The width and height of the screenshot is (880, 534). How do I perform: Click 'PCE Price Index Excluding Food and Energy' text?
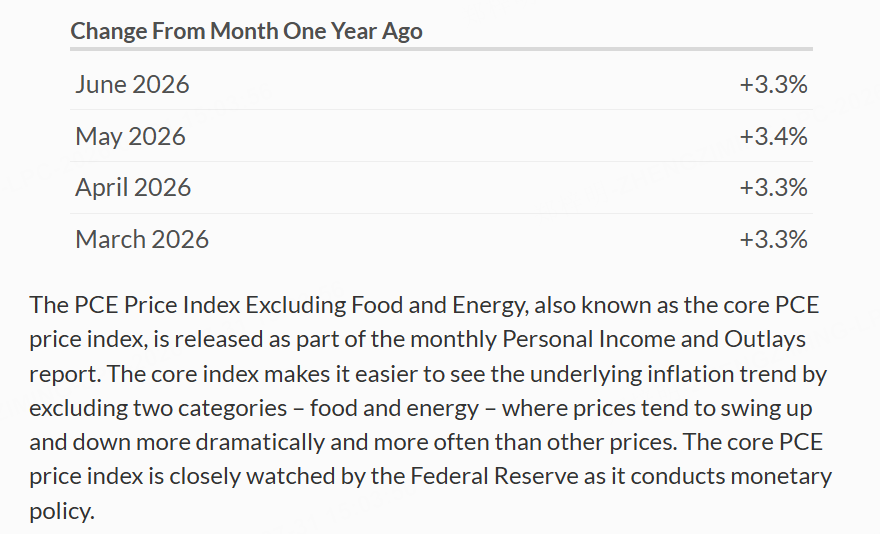(x=301, y=305)
